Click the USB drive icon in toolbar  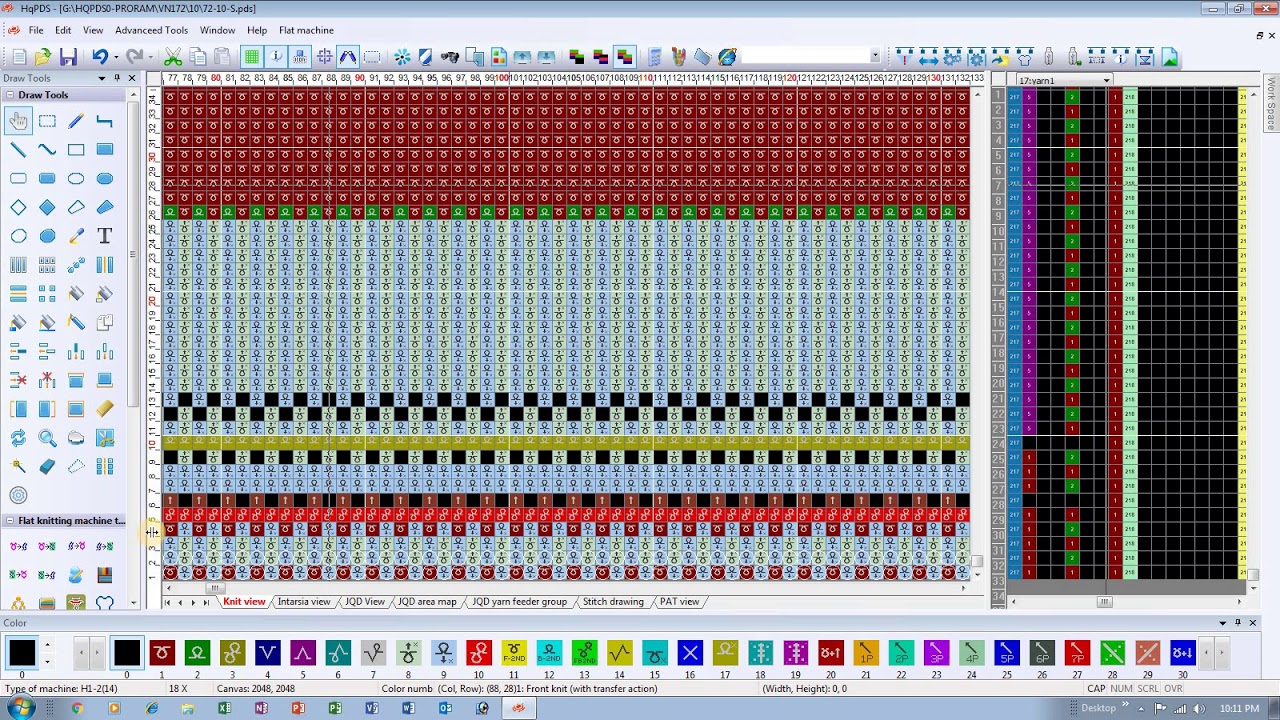(1048, 57)
